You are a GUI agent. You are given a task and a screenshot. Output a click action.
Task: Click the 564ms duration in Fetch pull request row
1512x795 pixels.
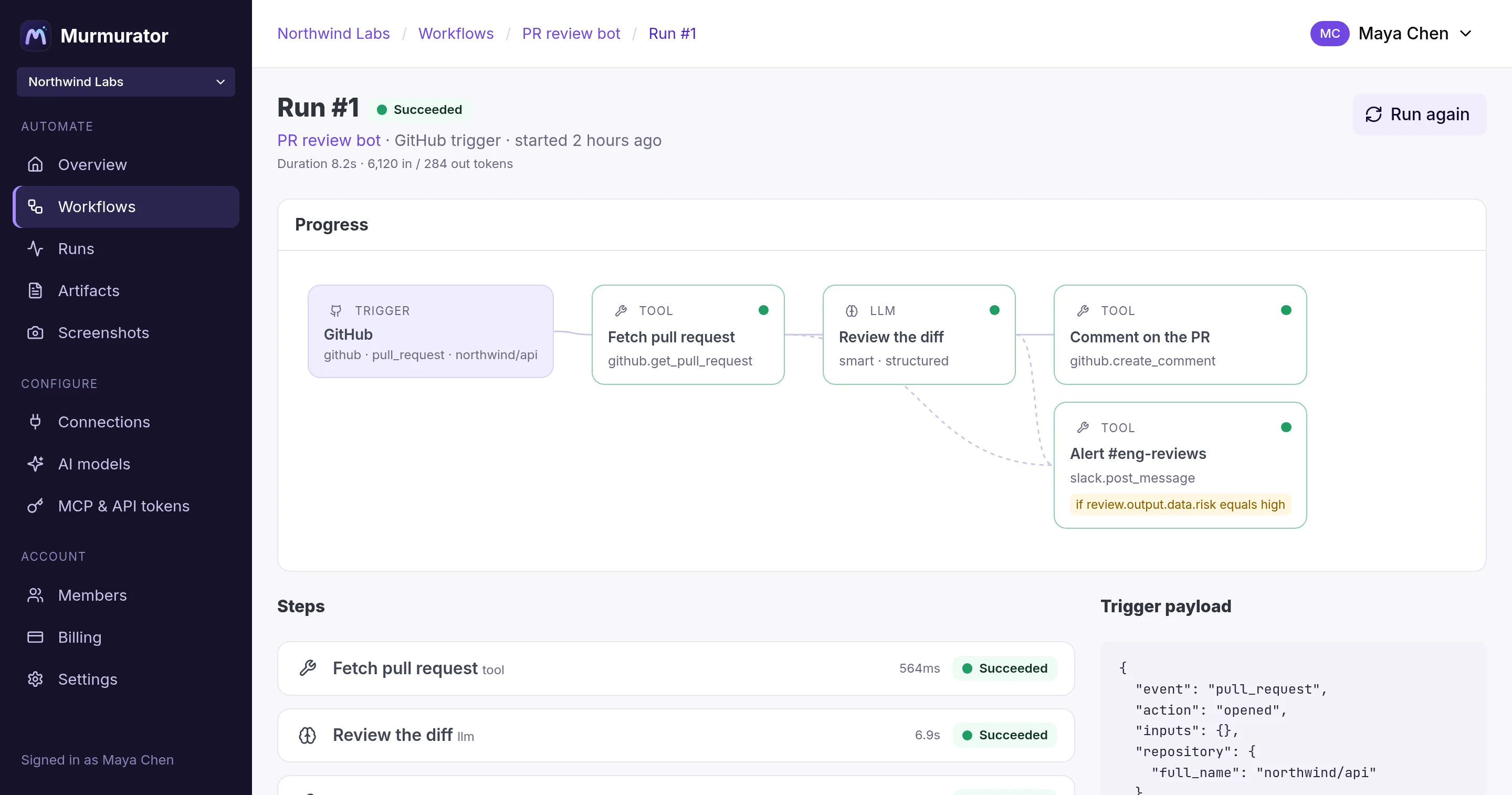(919, 668)
